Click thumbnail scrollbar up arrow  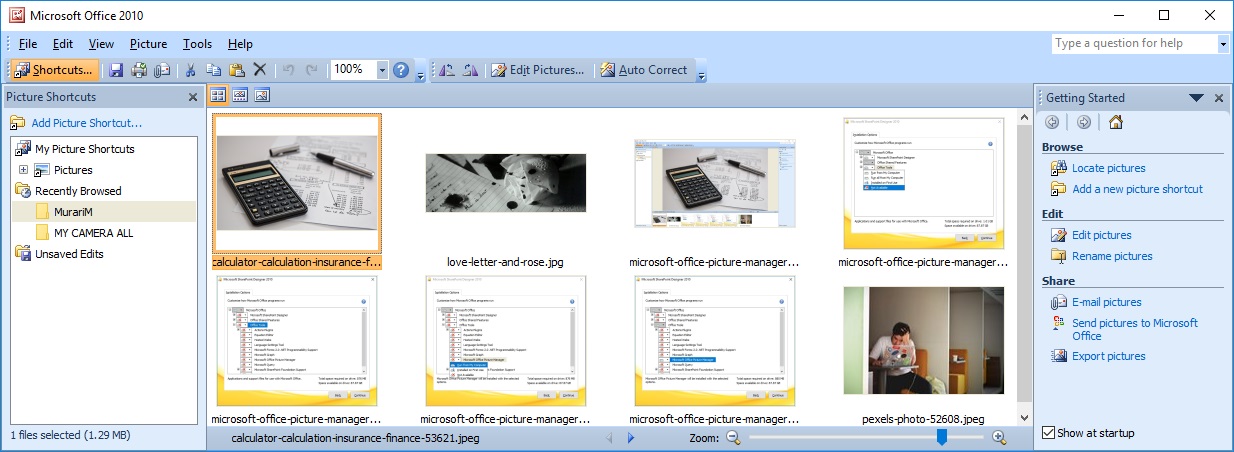(x=1023, y=117)
